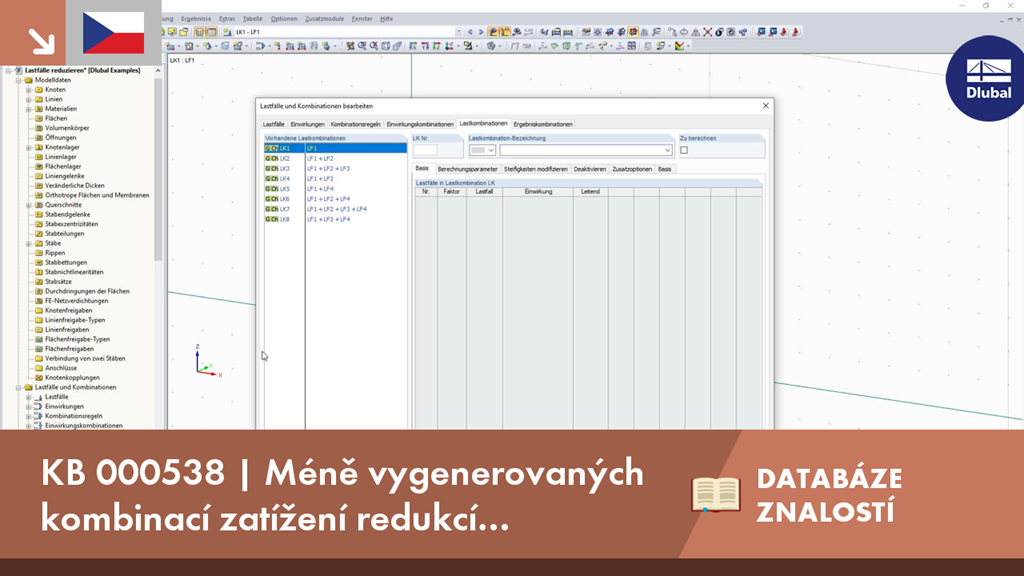Click the Leitend column header

click(590, 192)
